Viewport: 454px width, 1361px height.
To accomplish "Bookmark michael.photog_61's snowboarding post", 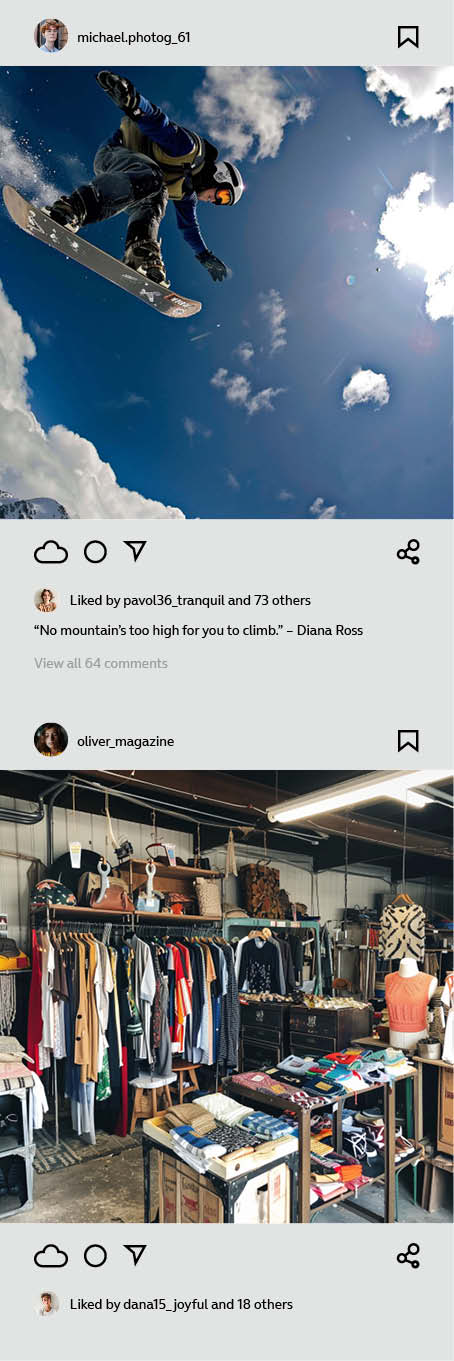I will (408, 37).
